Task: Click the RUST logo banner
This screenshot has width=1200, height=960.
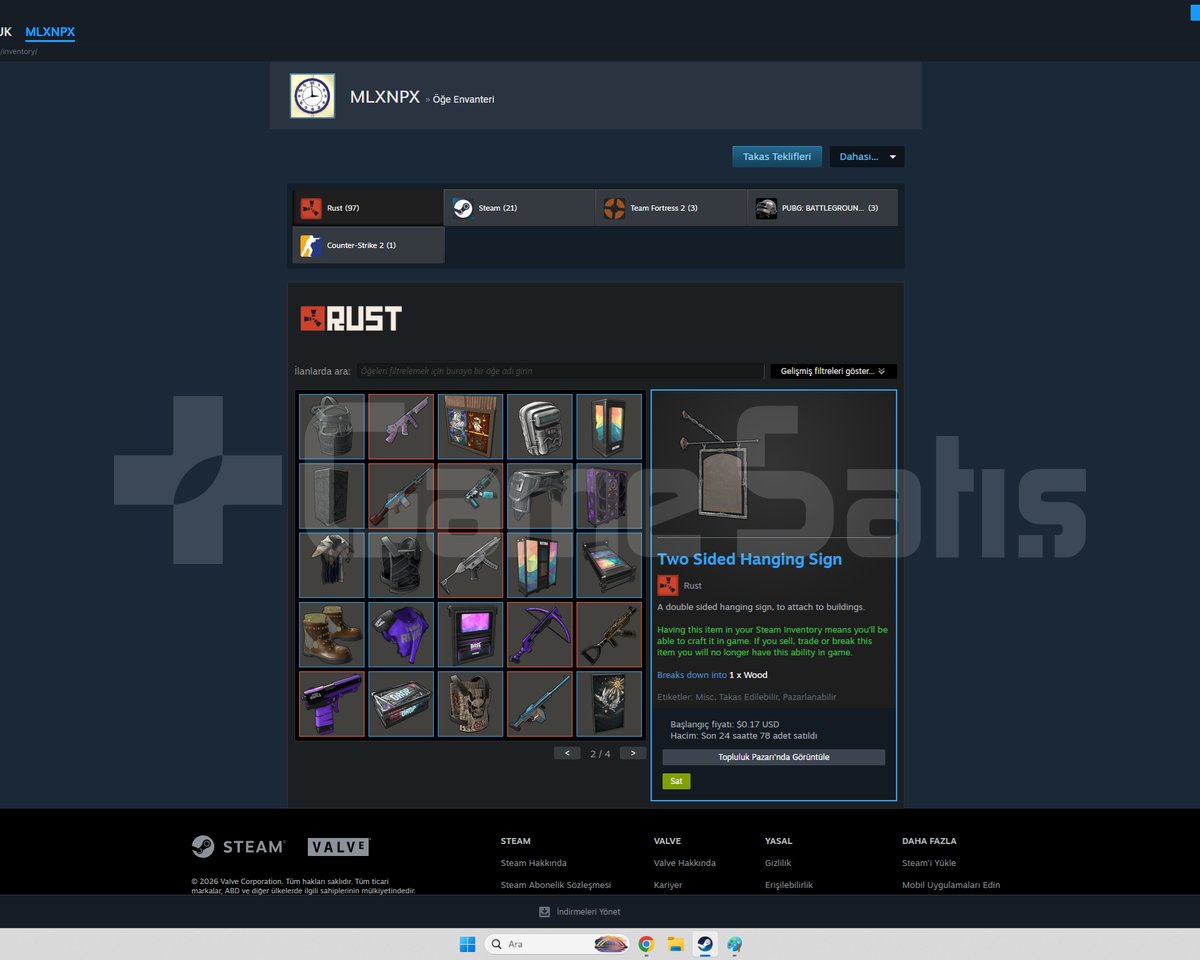Action: tap(351, 319)
